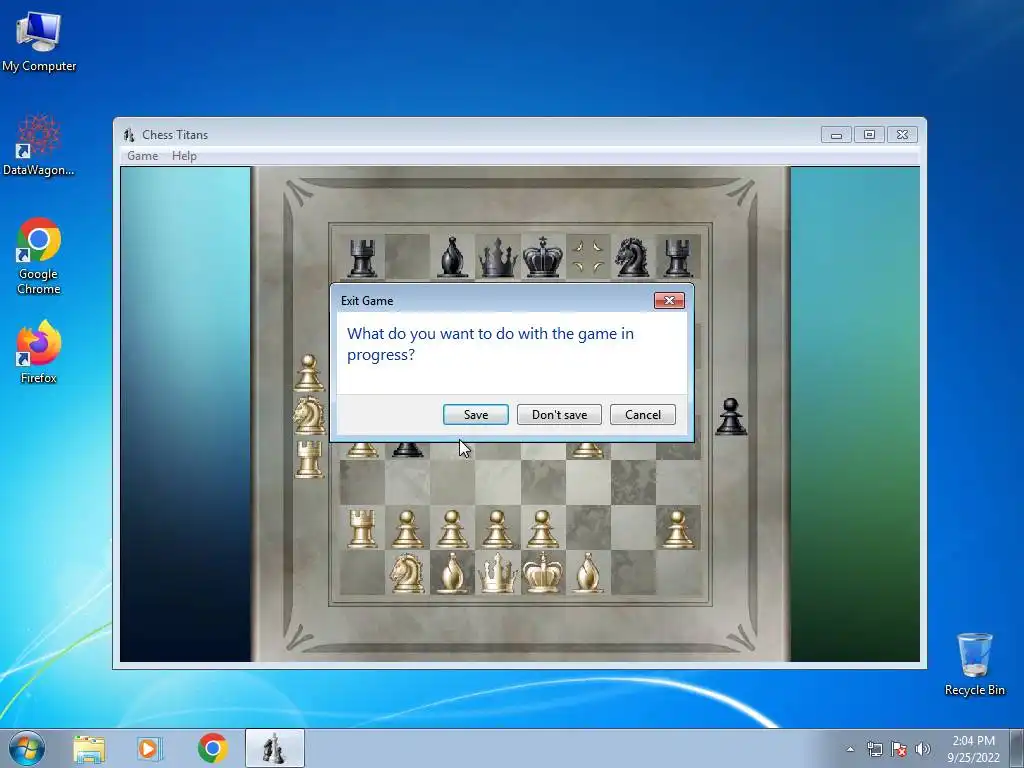
Task: Select the white bishop left of the queen
Action: pos(452,573)
